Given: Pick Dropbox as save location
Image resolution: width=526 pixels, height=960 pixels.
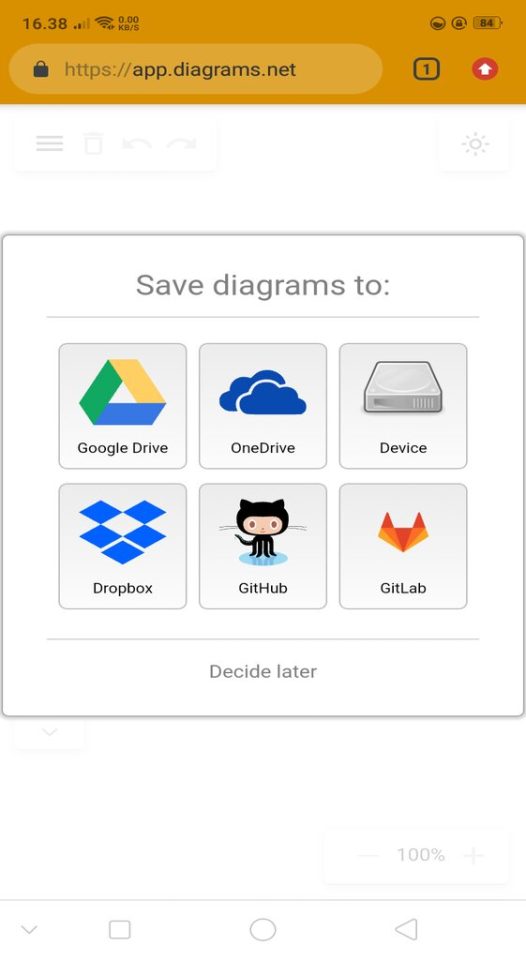Looking at the screenshot, I should coord(122,546).
